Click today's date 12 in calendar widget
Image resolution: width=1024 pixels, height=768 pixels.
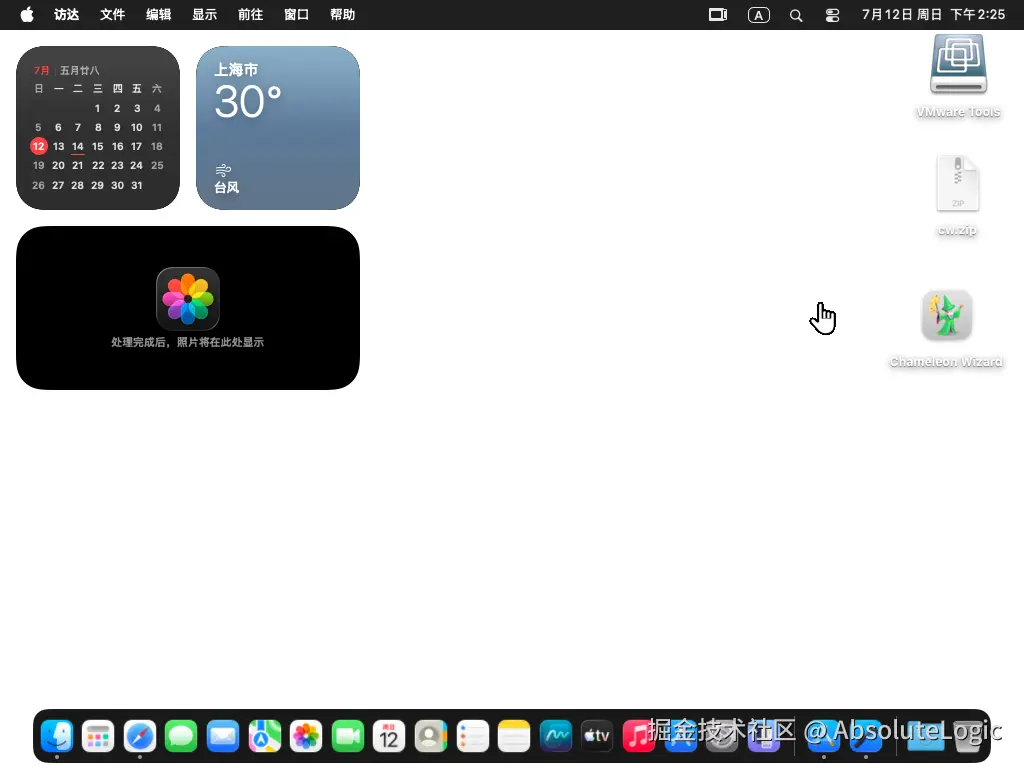[x=39, y=146]
